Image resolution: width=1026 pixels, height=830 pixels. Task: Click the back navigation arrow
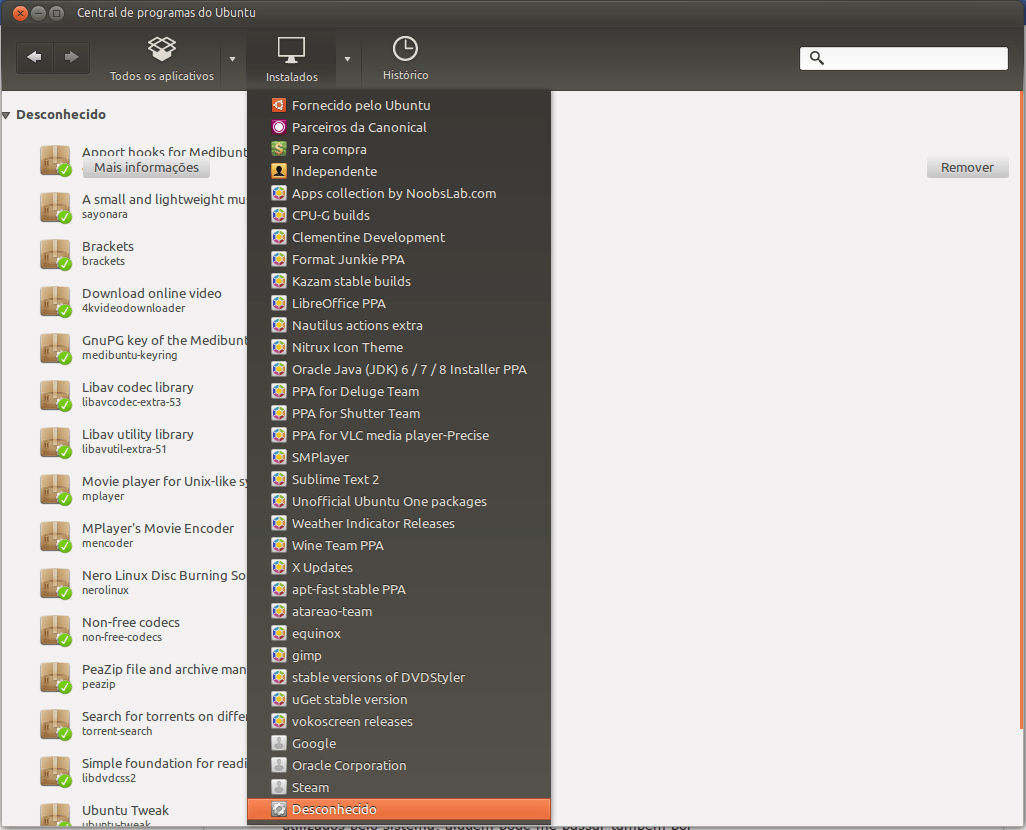(x=35, y=58)
